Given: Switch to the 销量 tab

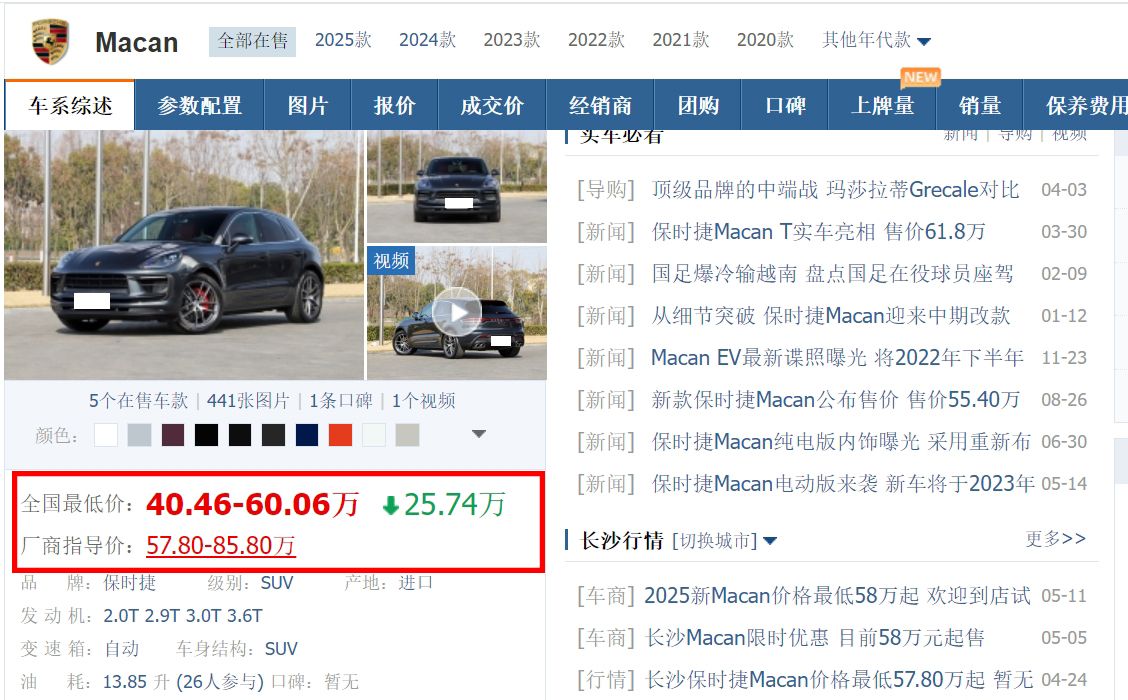Looking at the screenshot, I should (x=980, y=105).
